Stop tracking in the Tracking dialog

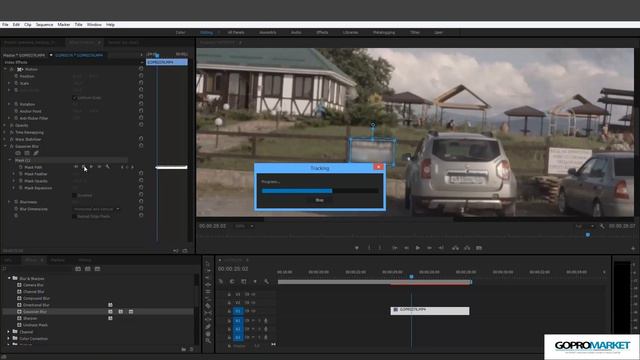[319, 200]
